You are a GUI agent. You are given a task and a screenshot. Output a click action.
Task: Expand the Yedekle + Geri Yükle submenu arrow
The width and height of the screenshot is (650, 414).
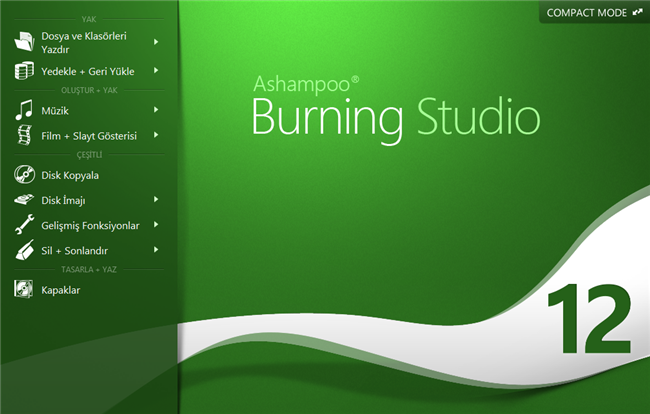[156, 71]
